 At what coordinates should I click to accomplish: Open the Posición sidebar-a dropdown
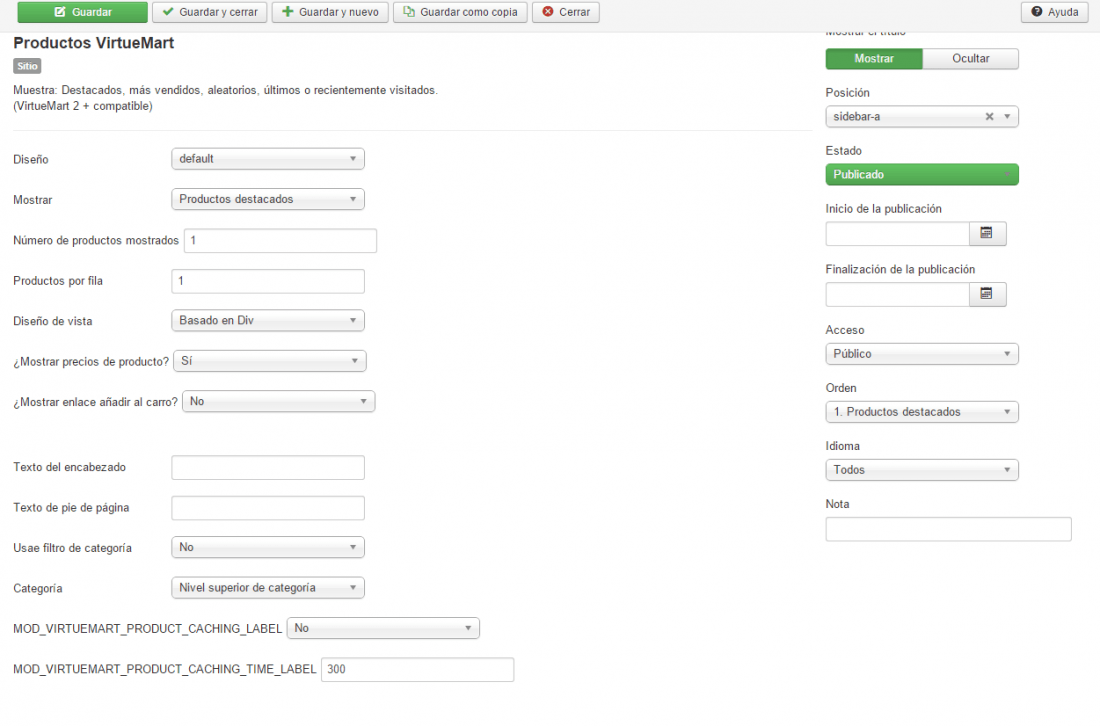922,116
